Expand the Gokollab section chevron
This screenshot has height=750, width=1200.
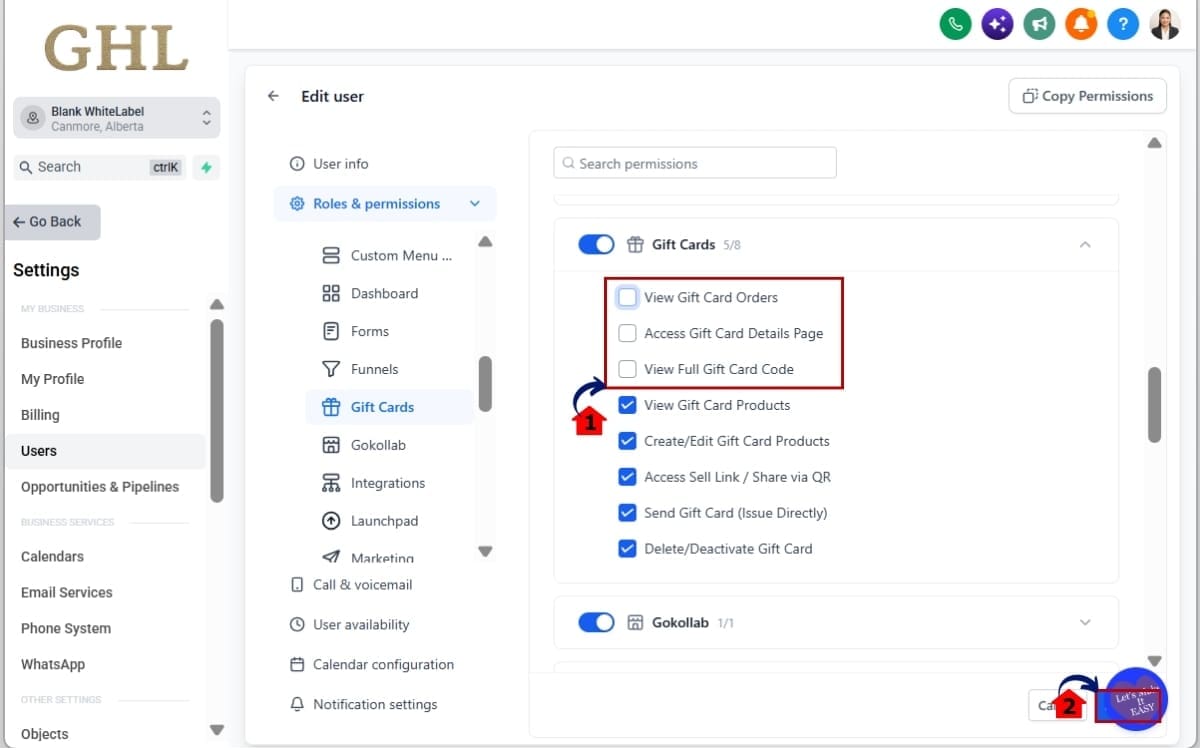point(1085,622)
